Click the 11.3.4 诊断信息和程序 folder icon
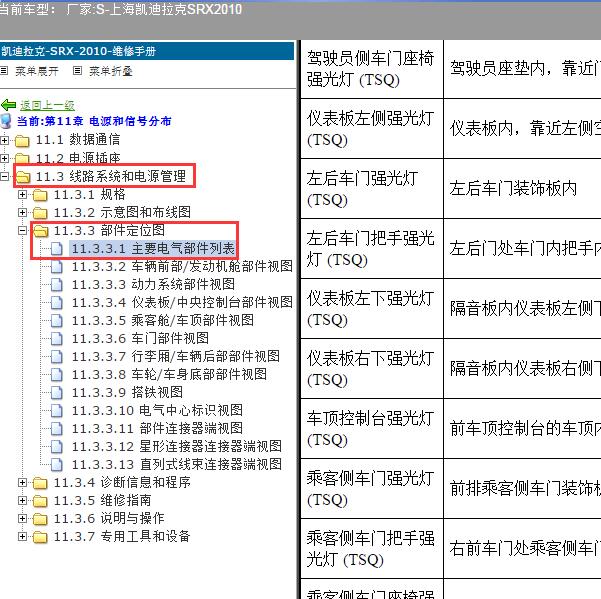Image resolution: width=601 pixels, height=599 pixels. [x=40, y=483]
